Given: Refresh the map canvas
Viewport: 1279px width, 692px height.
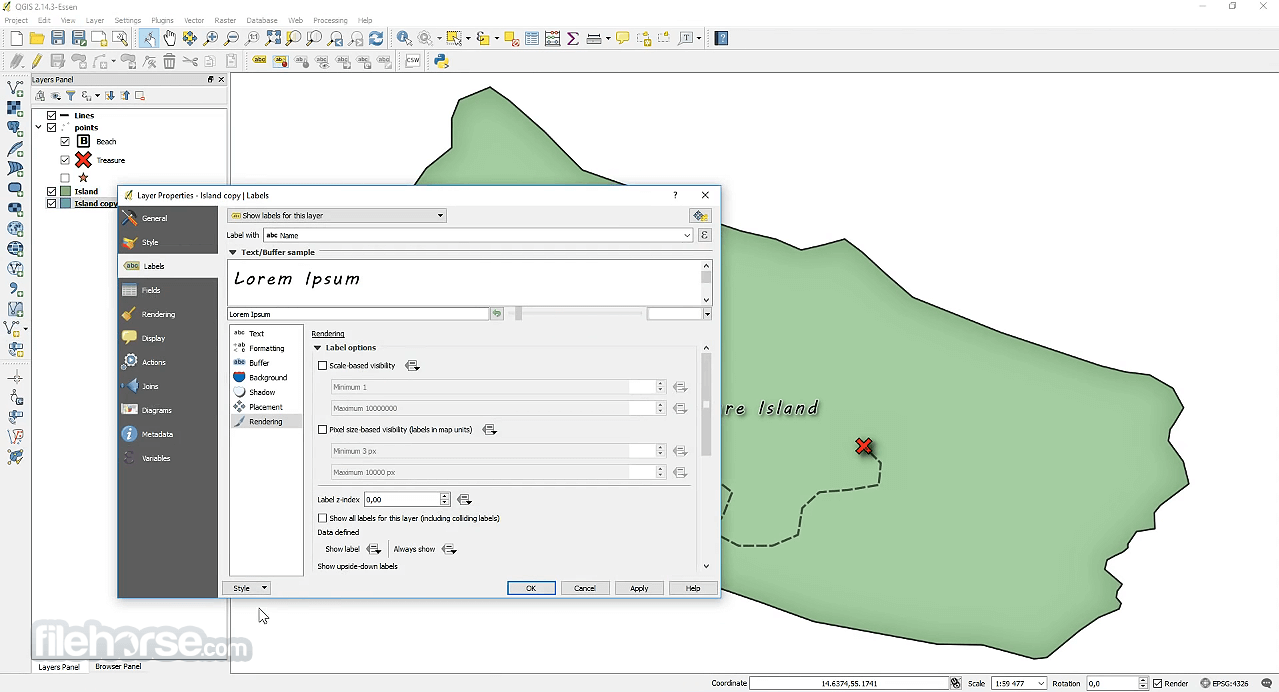Looking at the screenshot, I should pyautogui.click(x=376, y=38).
